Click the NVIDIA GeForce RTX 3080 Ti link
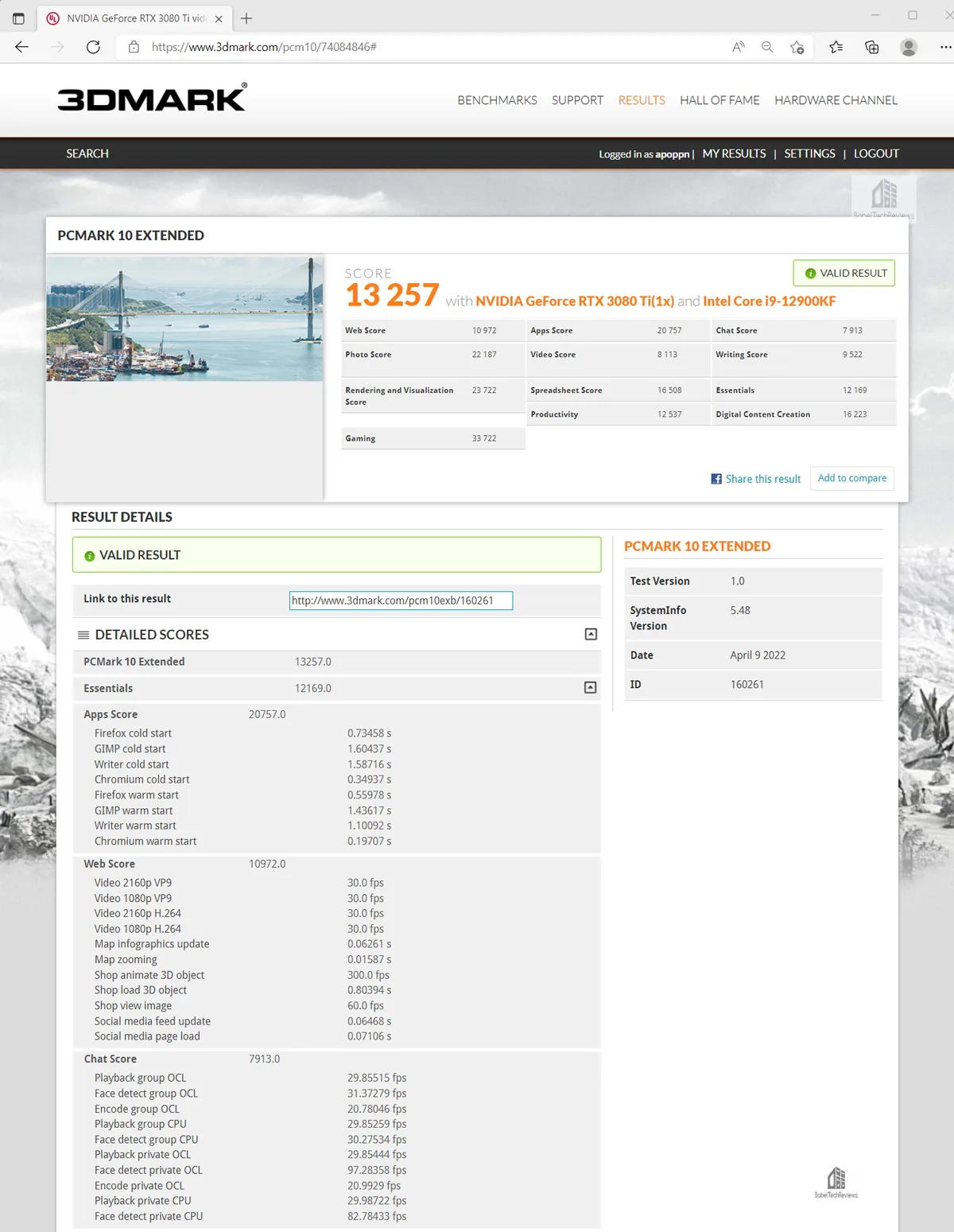The image size is (954, 1232). coord(575,301)
